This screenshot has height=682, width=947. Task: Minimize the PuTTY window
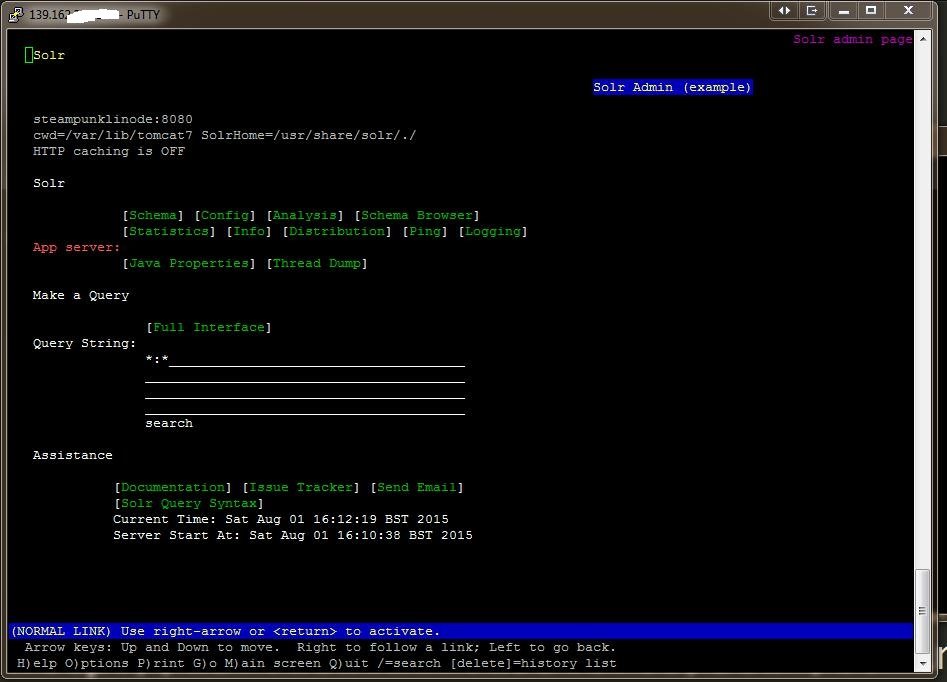(x=842, y=10)
